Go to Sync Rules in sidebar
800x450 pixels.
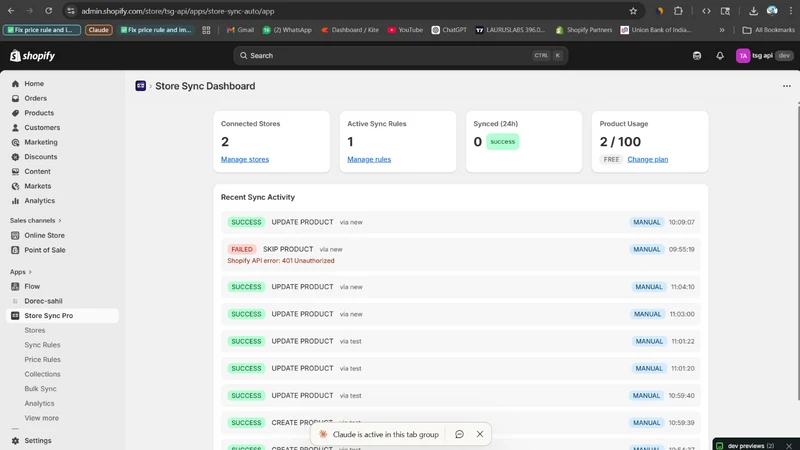(42, 345)
